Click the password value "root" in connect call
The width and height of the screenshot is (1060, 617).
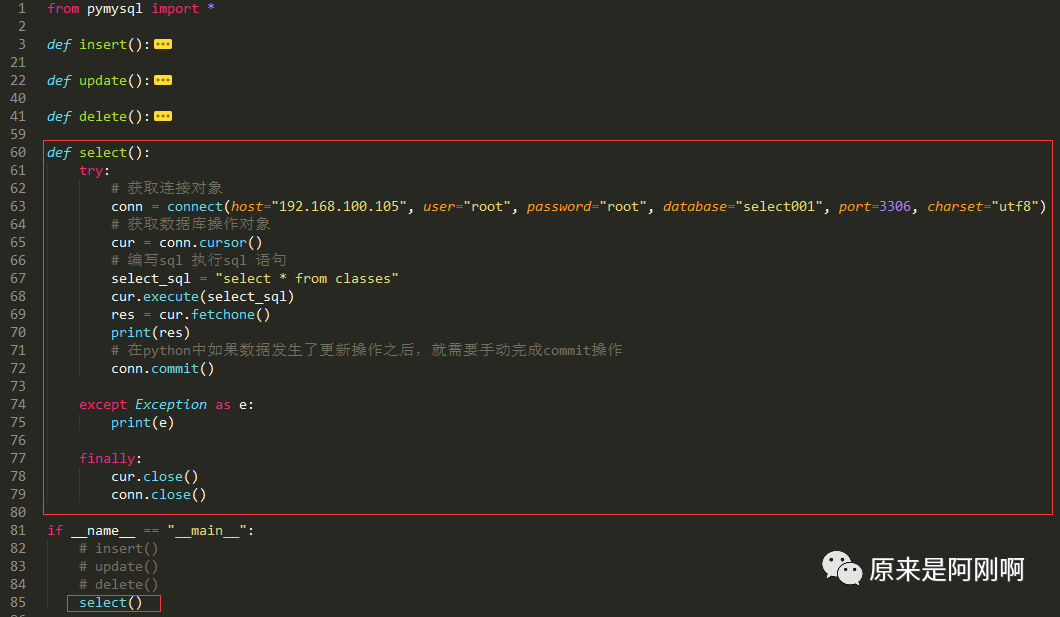[x=623, y=206]
